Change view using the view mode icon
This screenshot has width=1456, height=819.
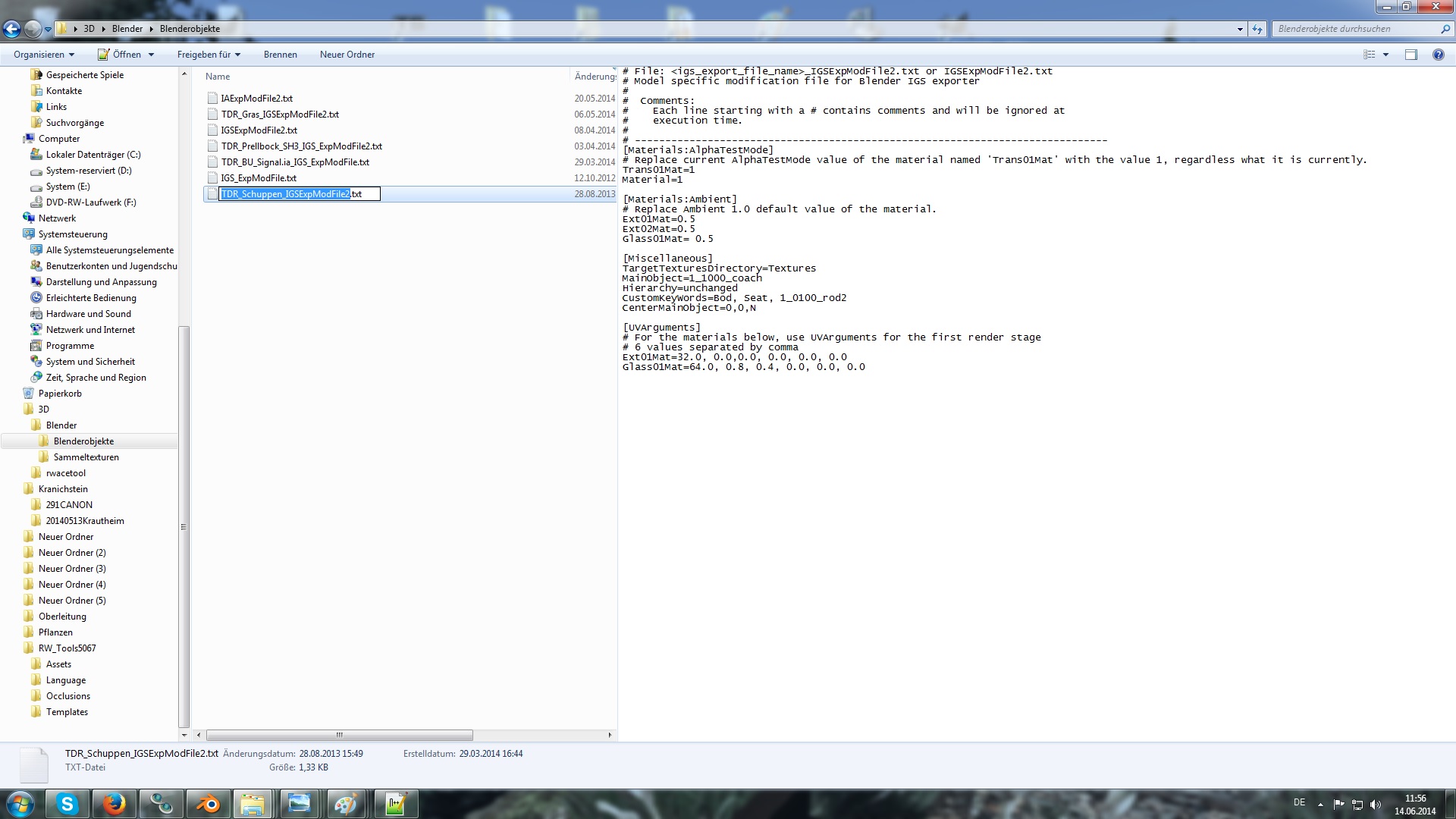1369,55
